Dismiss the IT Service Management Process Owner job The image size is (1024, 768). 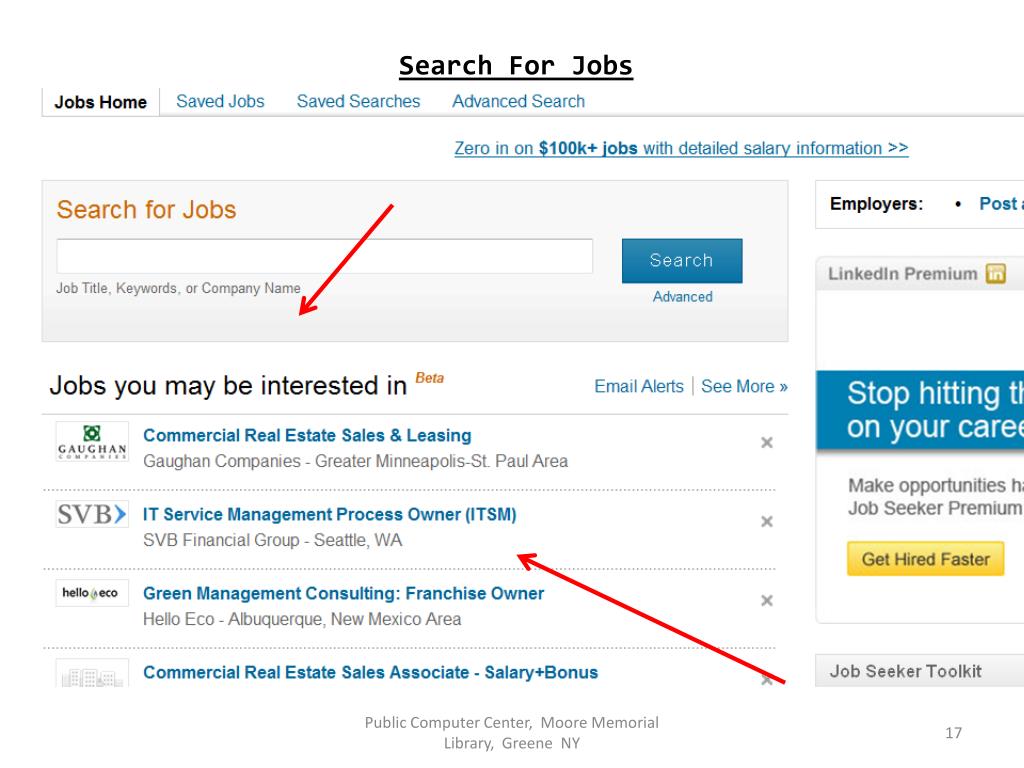click(767, 522)
